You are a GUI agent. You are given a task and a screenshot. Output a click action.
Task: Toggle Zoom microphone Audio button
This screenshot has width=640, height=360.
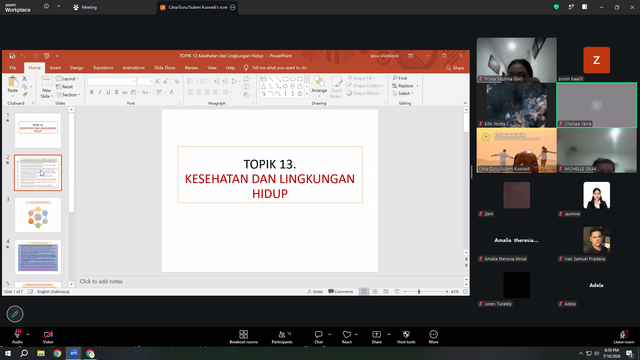click(x=17, y=337)
